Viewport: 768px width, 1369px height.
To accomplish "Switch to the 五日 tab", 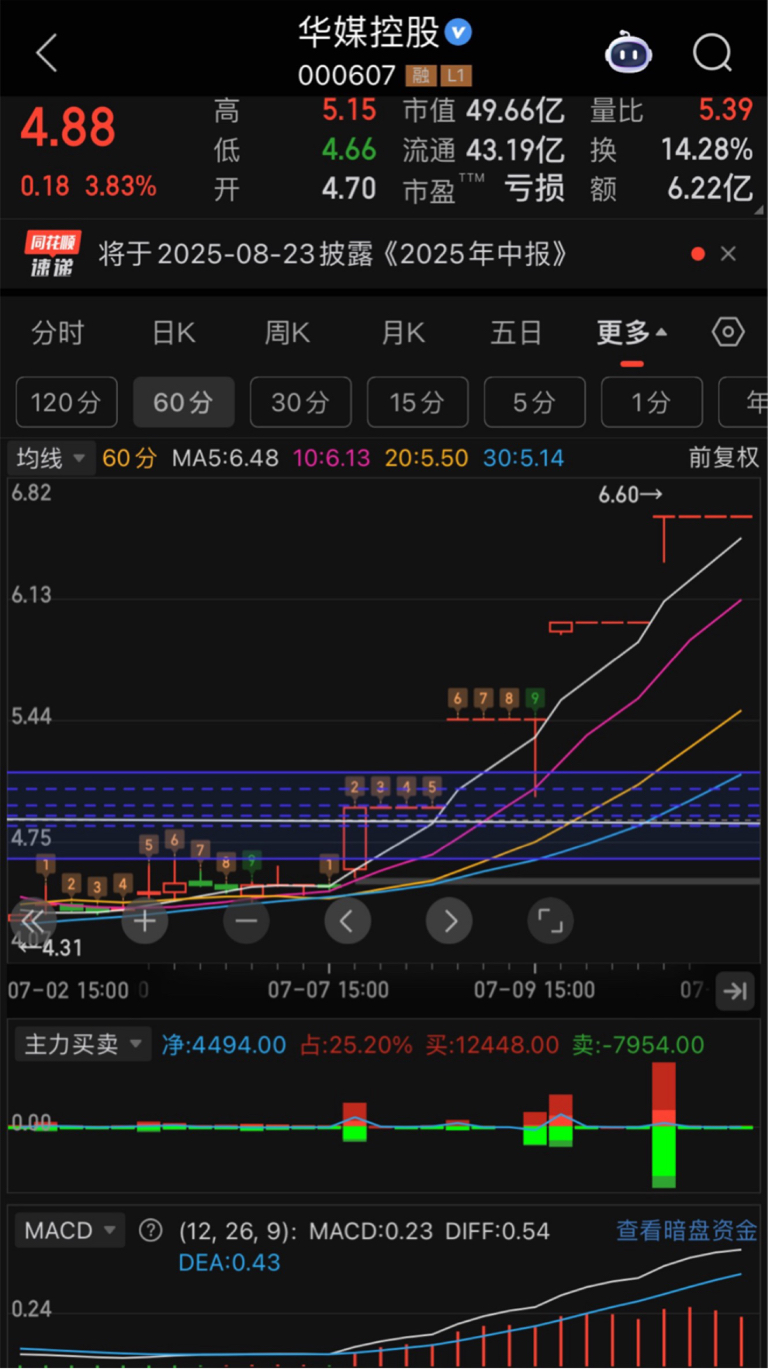I will coord(516,333).
